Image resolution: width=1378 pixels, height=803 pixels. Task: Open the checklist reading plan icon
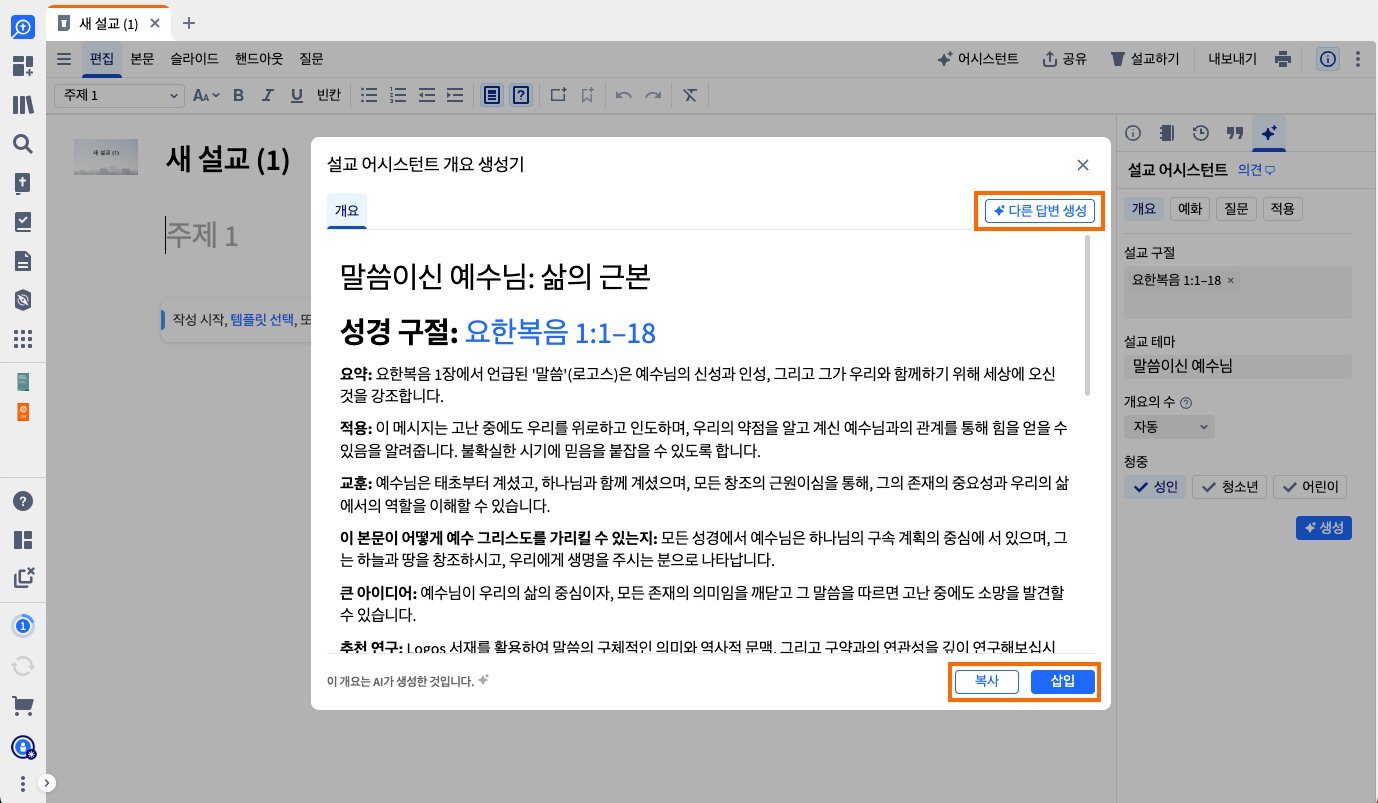click(x=22, y=222)
